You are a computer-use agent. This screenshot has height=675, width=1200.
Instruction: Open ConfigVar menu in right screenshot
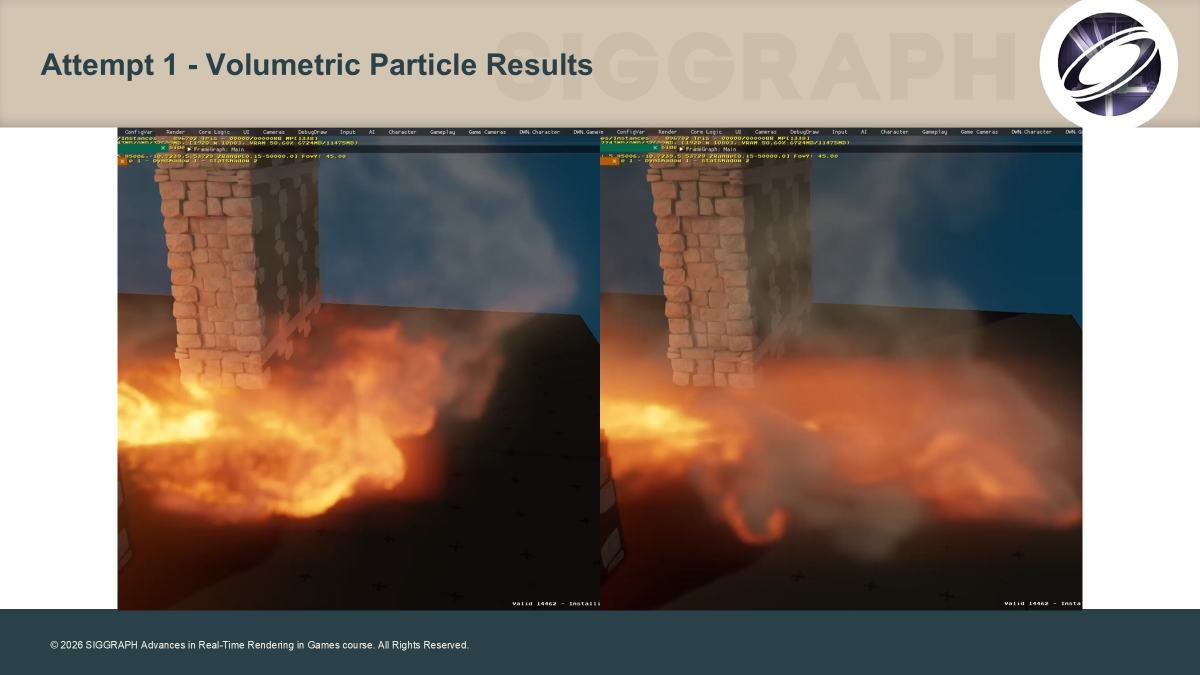coord(631,132)
